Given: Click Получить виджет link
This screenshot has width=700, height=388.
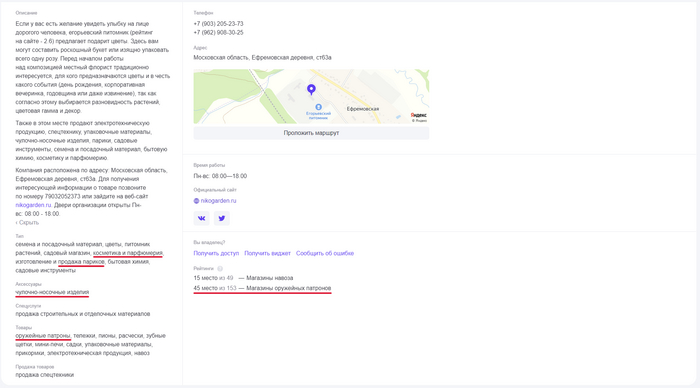Looking at the screenshot, I should click(267, 253).
